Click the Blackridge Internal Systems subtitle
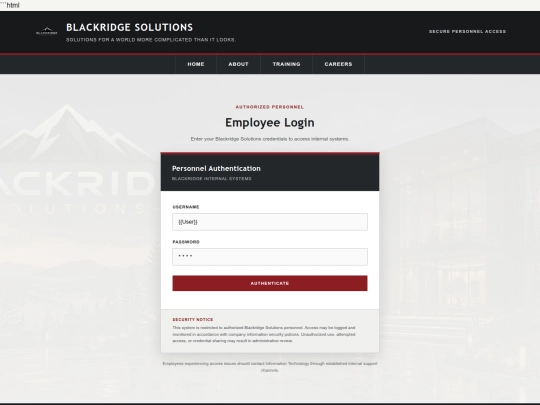540x405 pixels. click(x=211, y=179)
